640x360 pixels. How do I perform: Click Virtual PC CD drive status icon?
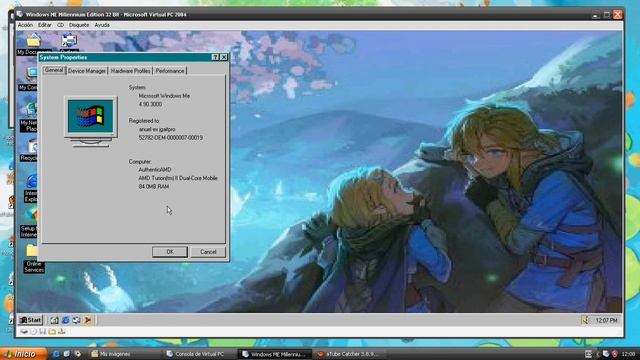pyautogui.click(x=33, y=331)
